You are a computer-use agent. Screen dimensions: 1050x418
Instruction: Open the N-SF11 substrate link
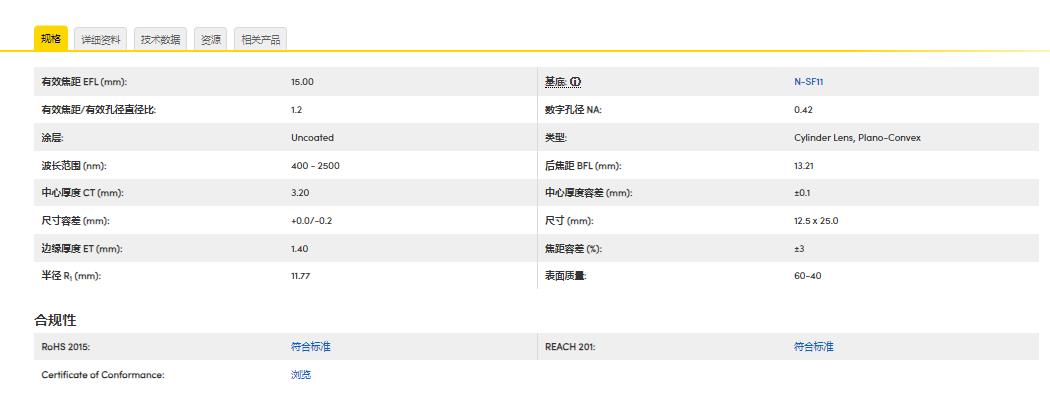[x=808, y=82]
